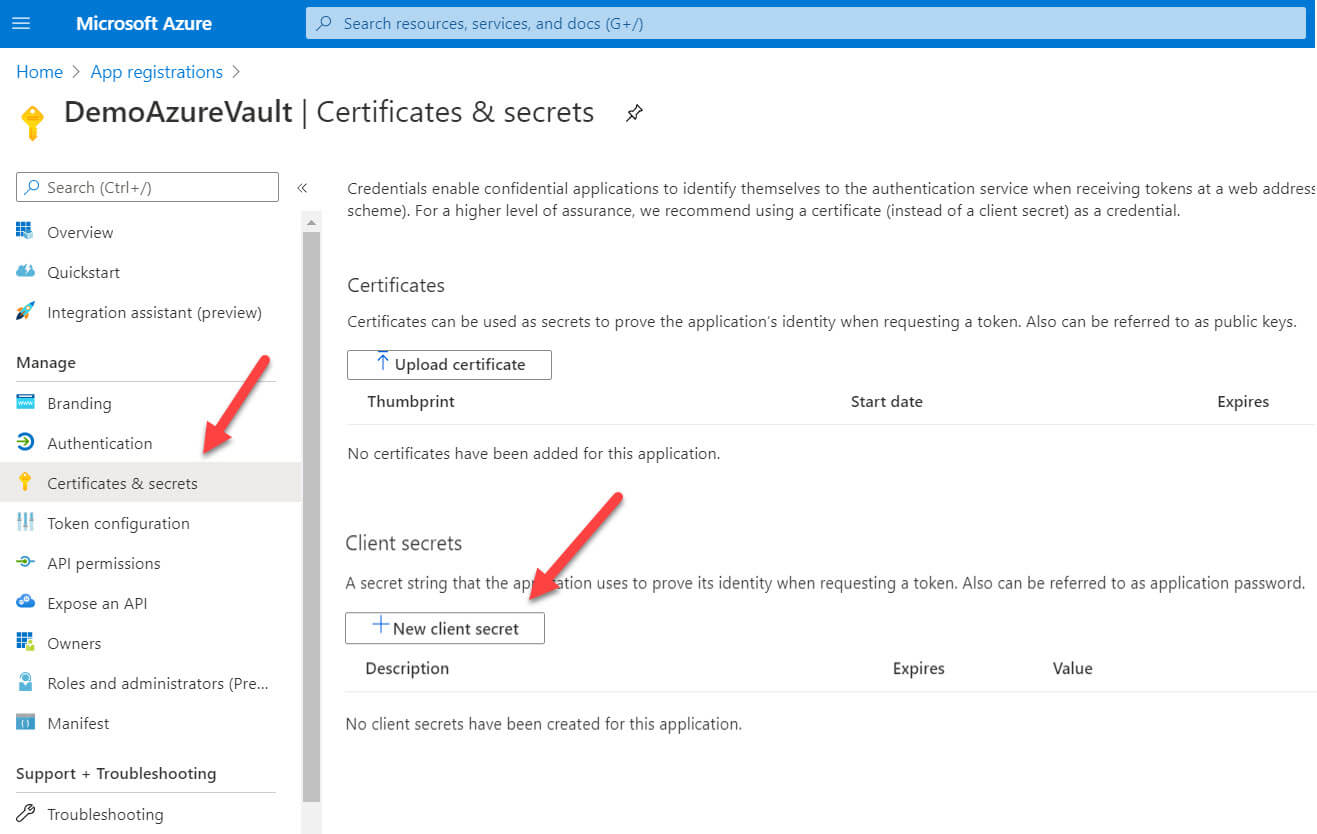The width and height of the screenshot is (1317, 834).
Task: Select Integration assistant (preview)
Action: [x=154, y=312]
